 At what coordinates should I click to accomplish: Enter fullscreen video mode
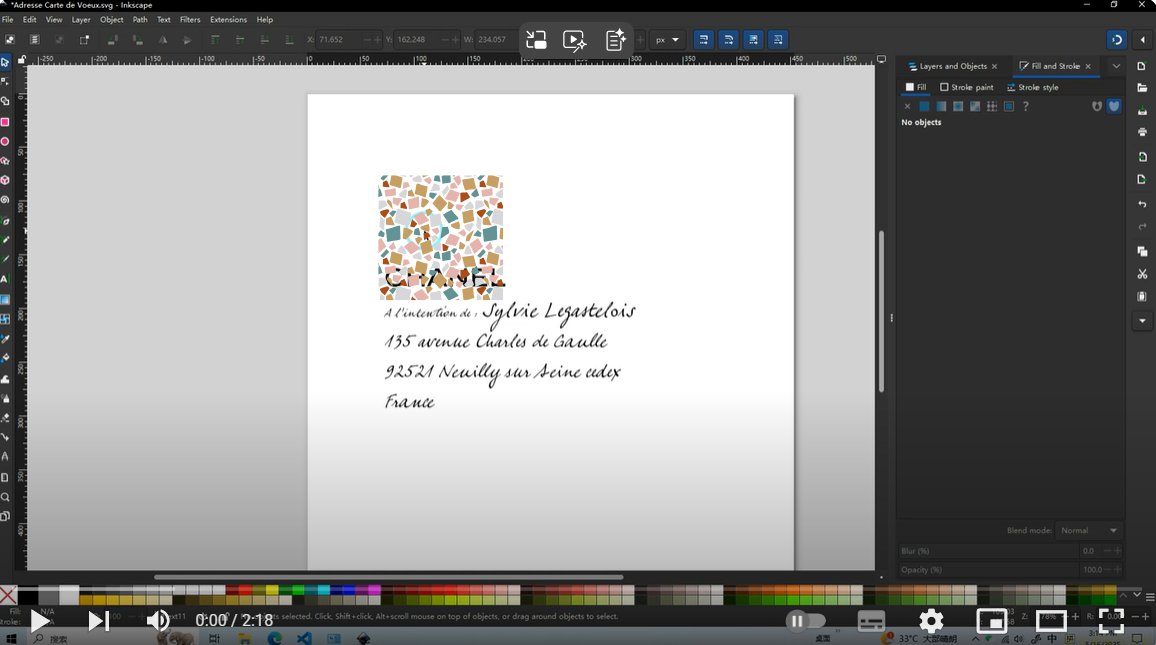(1111, 621)
